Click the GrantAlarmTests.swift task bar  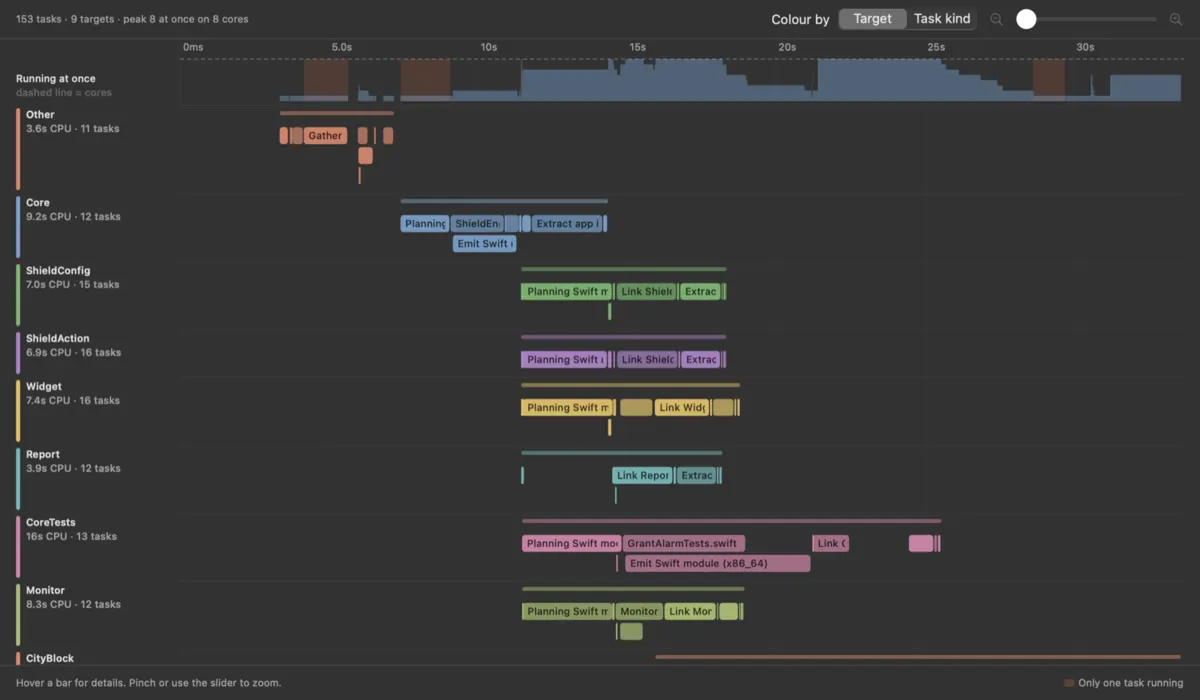pos(684,544)
